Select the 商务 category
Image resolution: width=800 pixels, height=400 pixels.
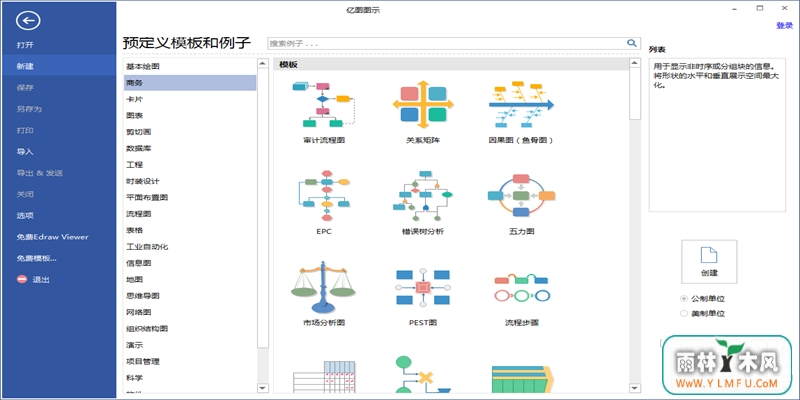point(190,83)
